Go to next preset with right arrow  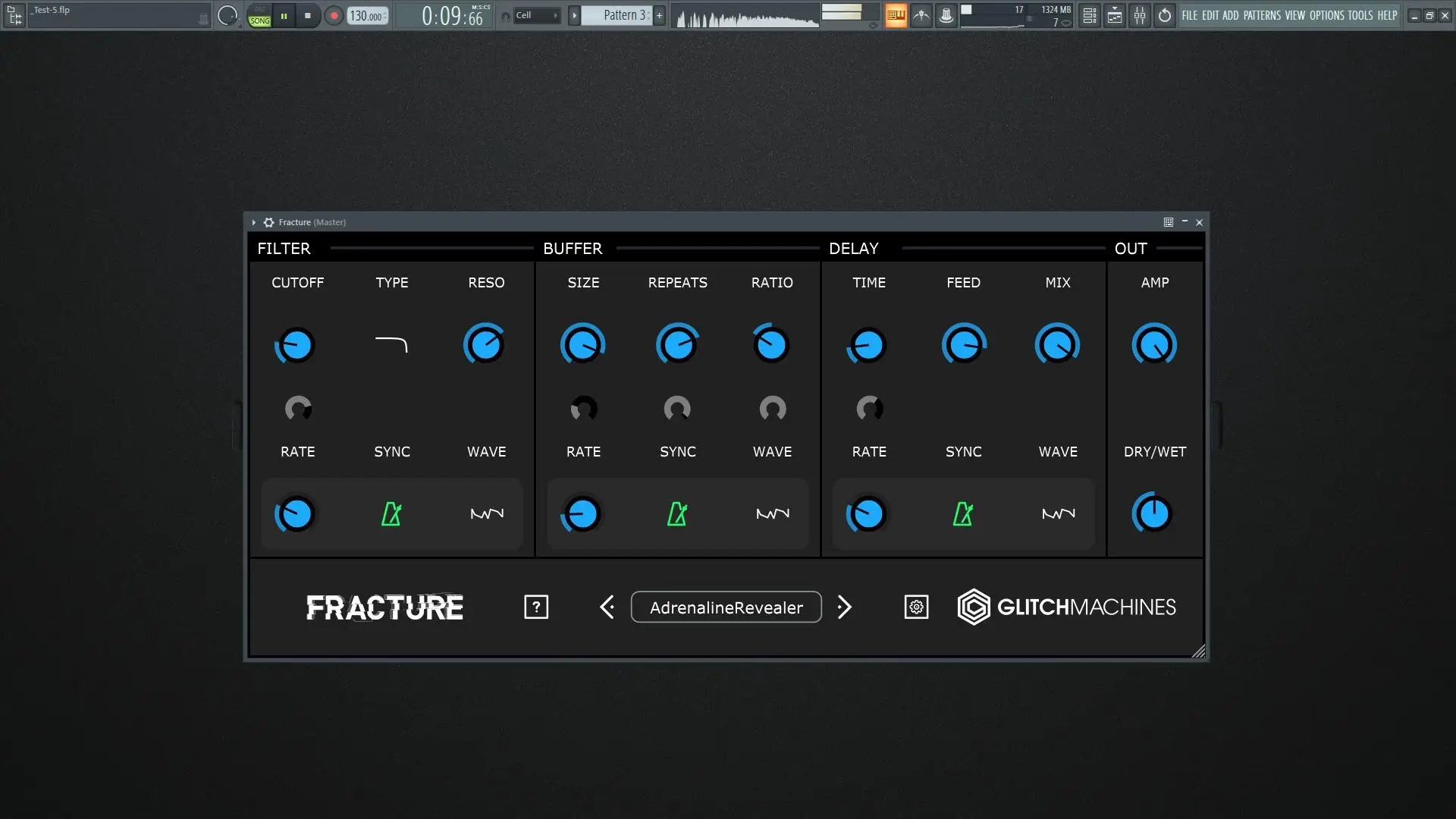click(x=844, y=607)
